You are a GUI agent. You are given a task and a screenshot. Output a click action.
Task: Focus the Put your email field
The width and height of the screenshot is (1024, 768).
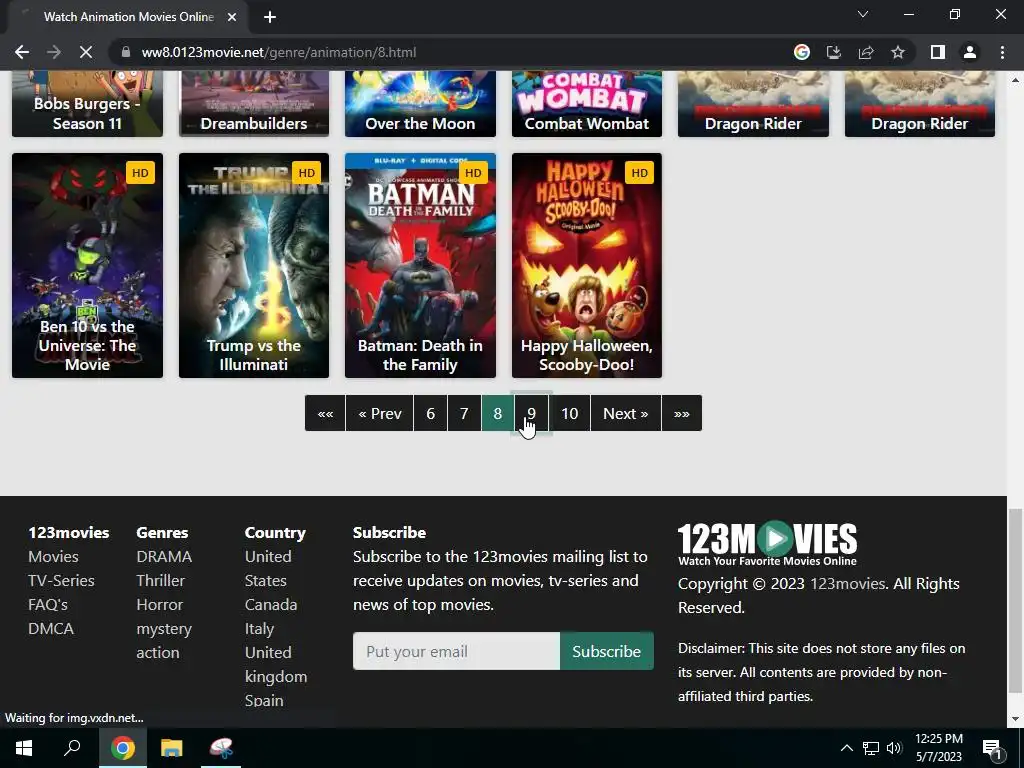(x=456, y=651)
